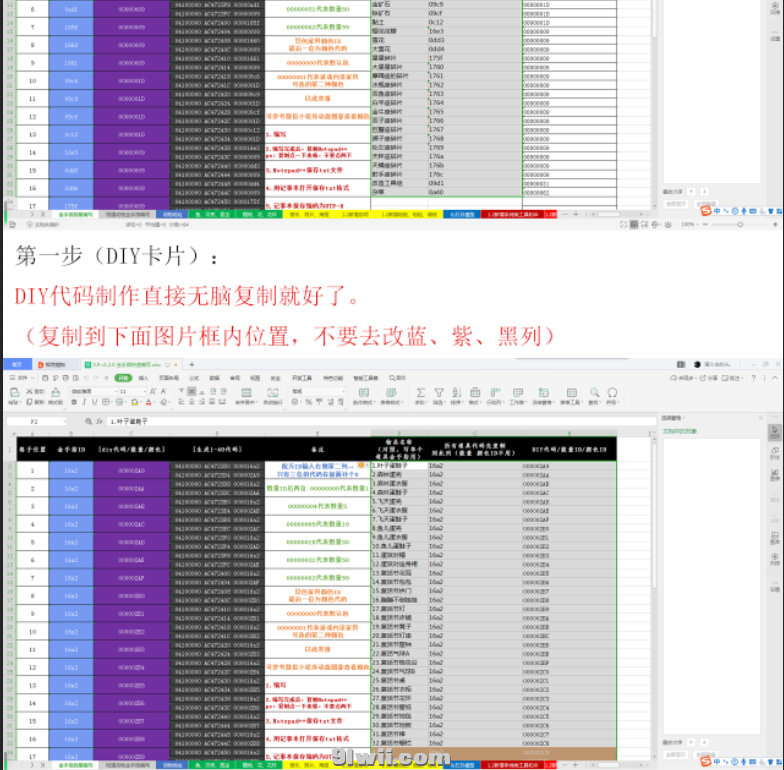
Task: Click the help question mark icon
Action: pyautogui.click(x=754, y=378)
